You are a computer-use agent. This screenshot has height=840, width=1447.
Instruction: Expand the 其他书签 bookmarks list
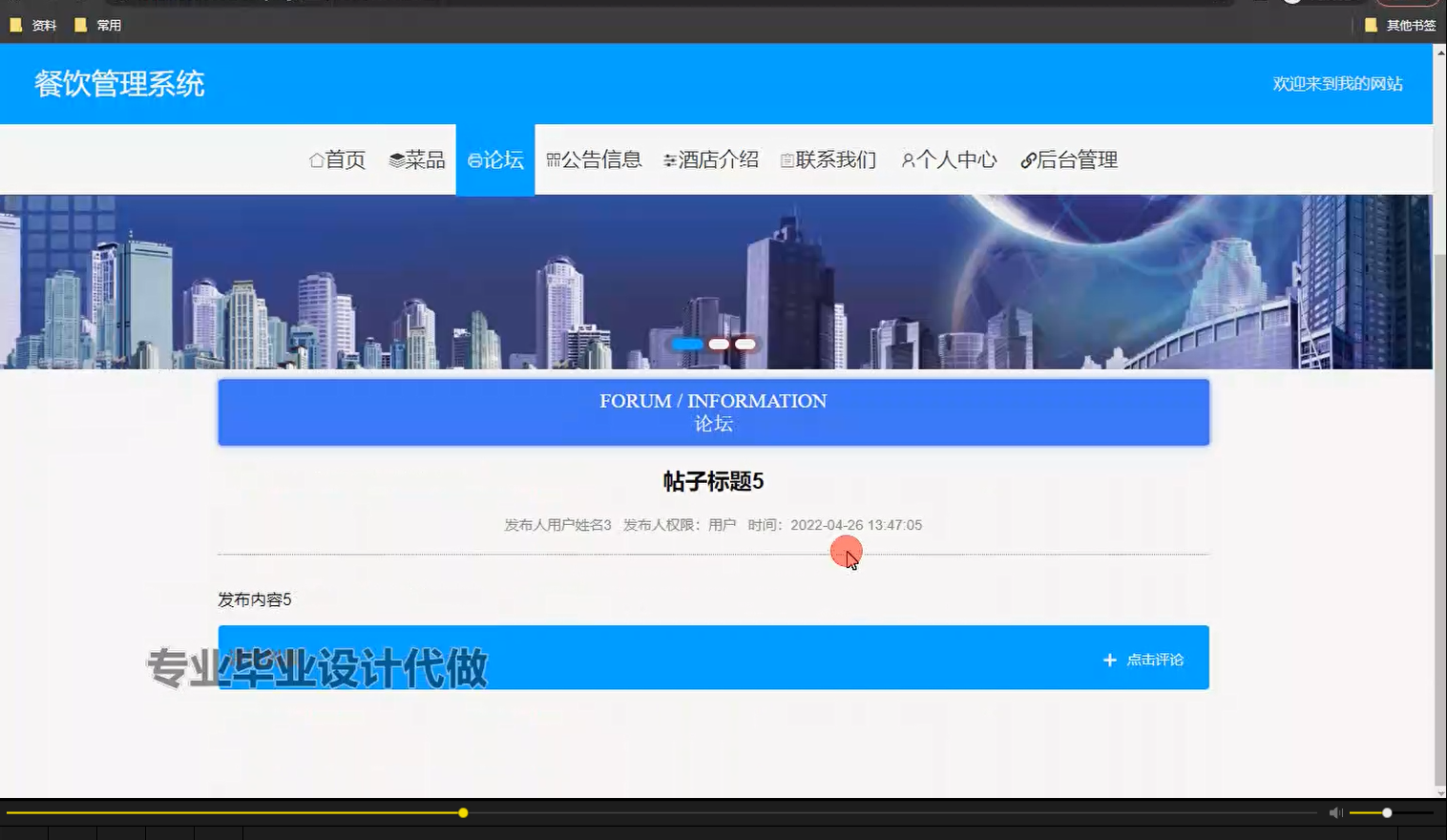point(1403,25)
